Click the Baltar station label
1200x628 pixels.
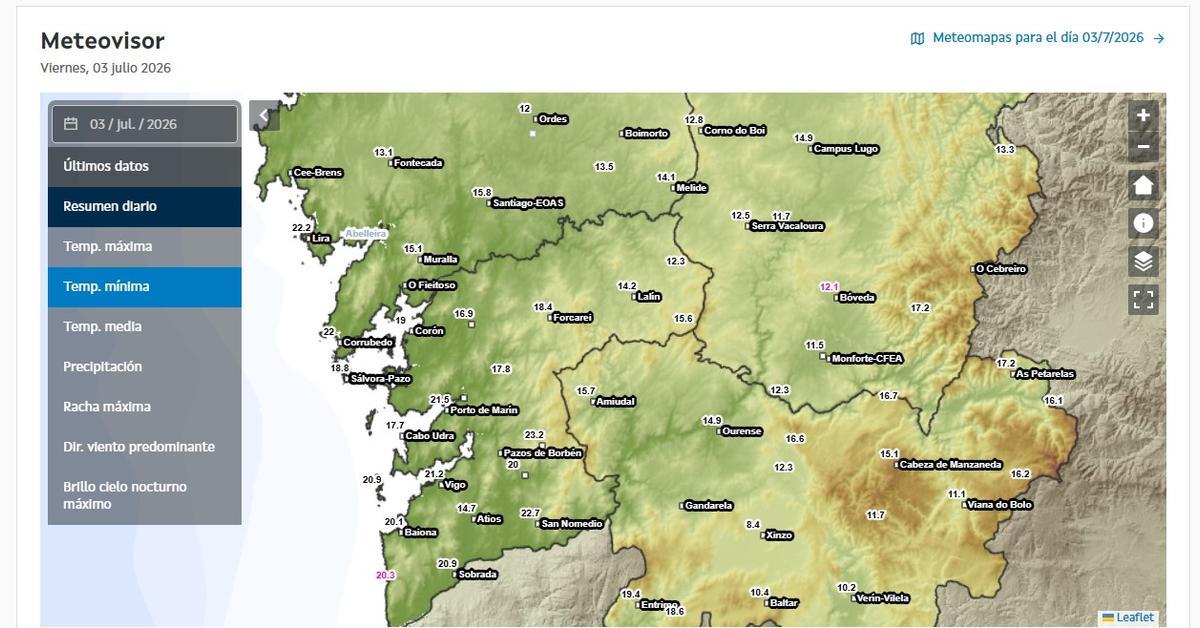coord(784,603)
